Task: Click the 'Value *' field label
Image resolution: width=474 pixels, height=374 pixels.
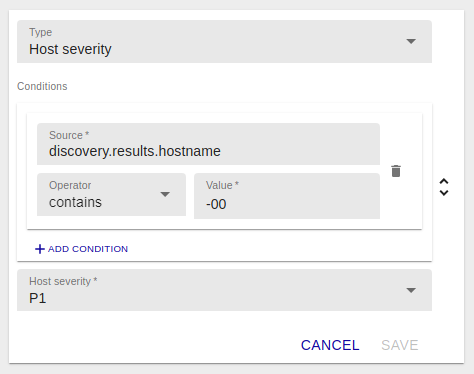Action: [x=222, y=185]
